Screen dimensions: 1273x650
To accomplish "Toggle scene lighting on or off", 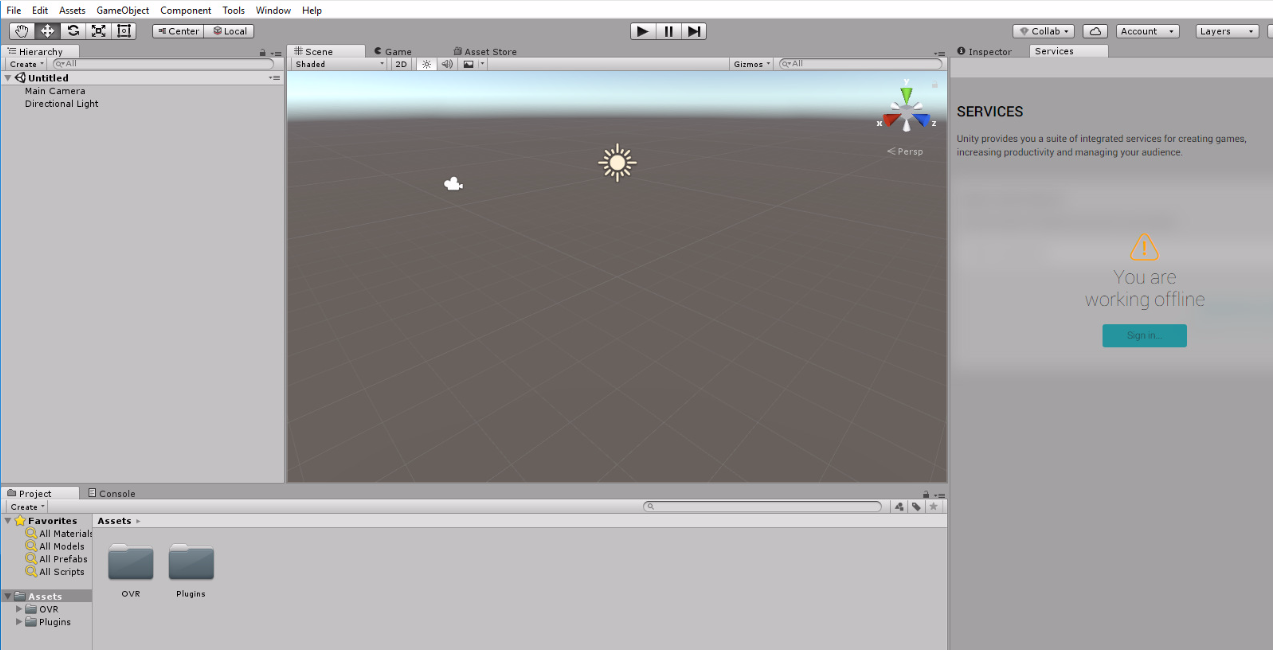I will click(x=427, y=63).
